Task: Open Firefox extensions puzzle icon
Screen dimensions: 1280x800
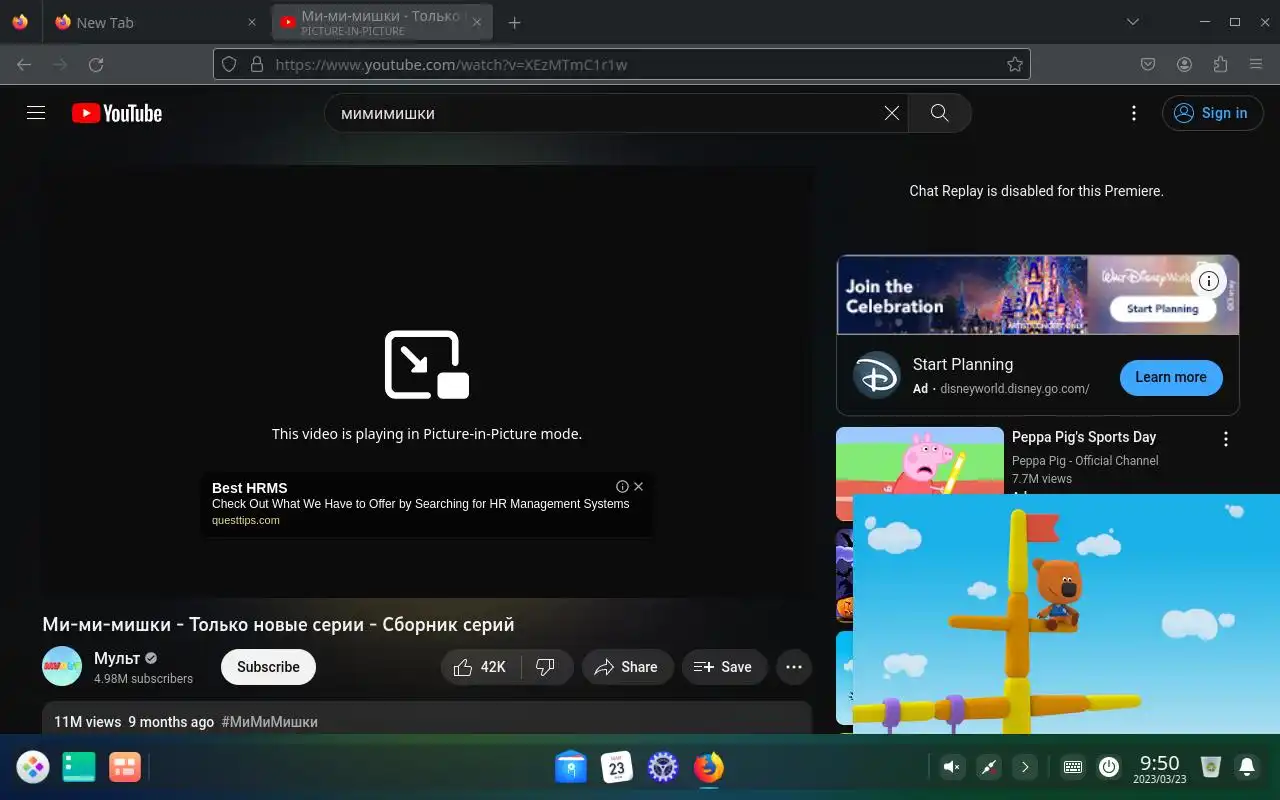Action: pyautogui.click(x=1220, y=64)
